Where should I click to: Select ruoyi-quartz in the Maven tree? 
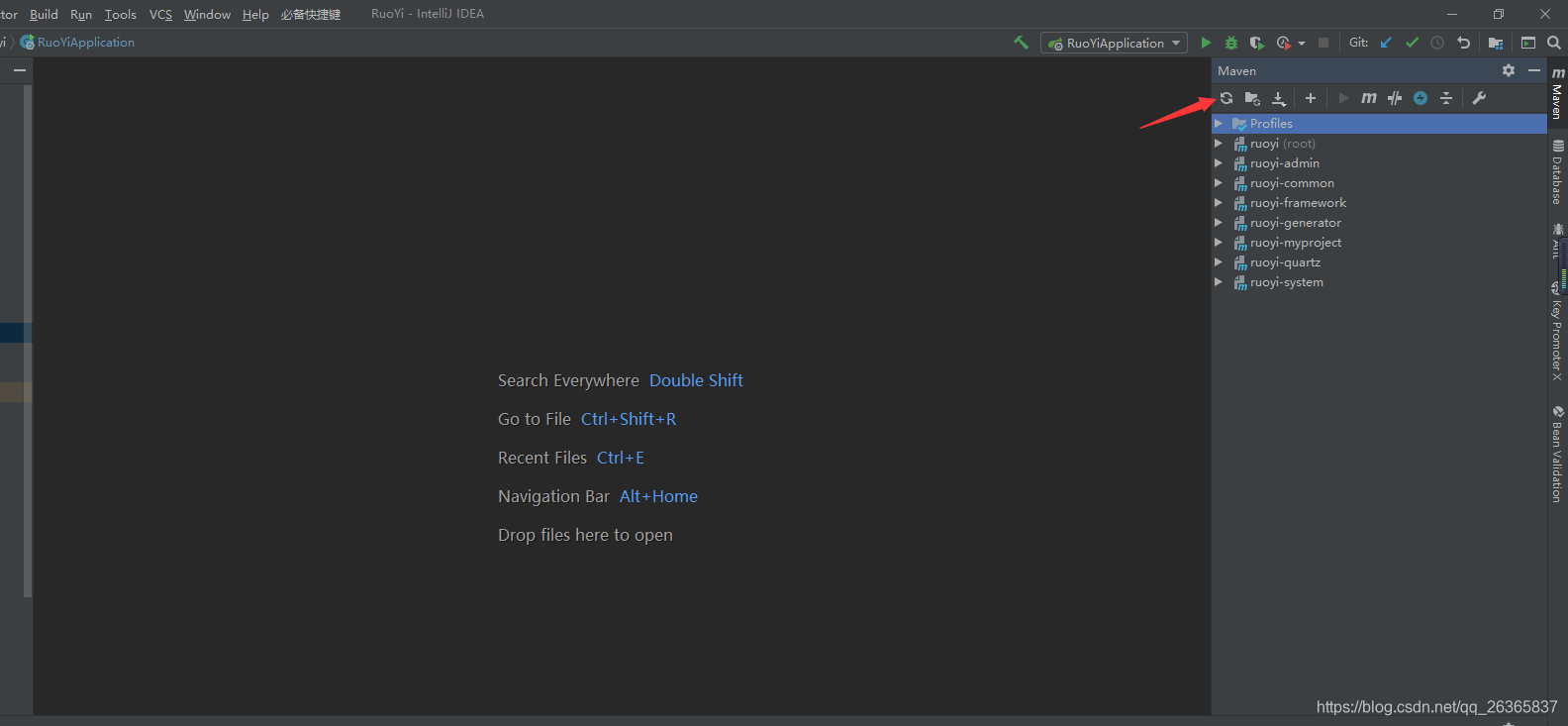pyautogui.click(x=1285, y=262)
